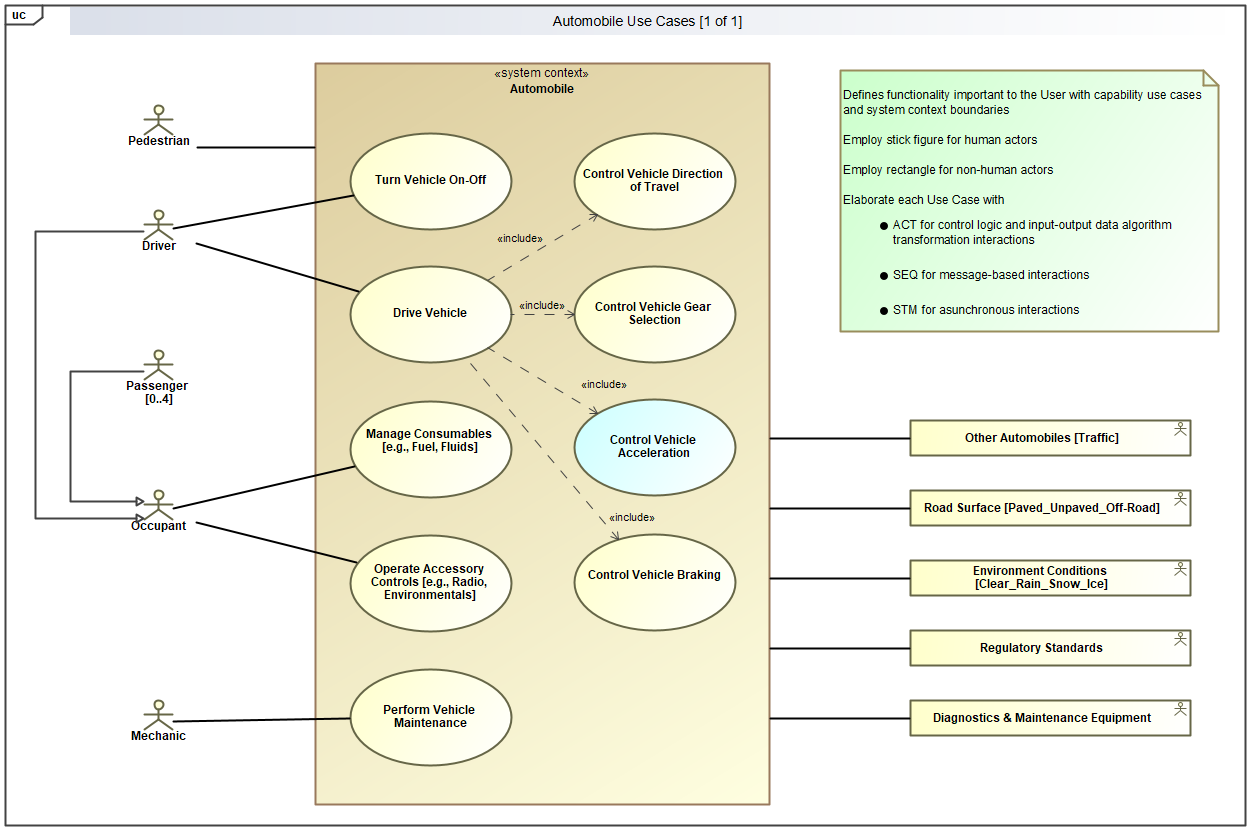Click the Environment Conditions actor block

coord(1040,578)
